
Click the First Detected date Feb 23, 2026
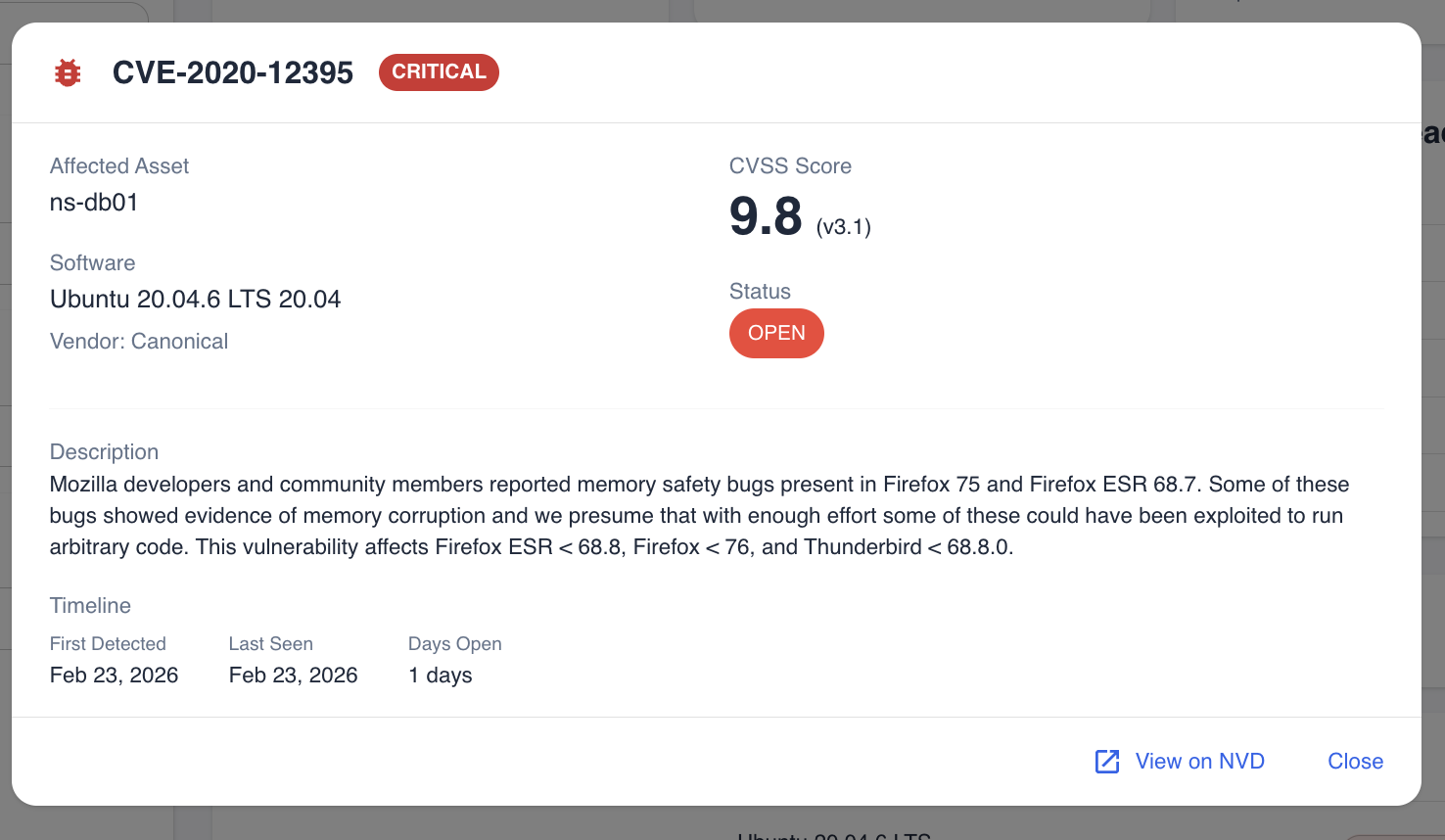pyautogui.click(x=114, y=676)
